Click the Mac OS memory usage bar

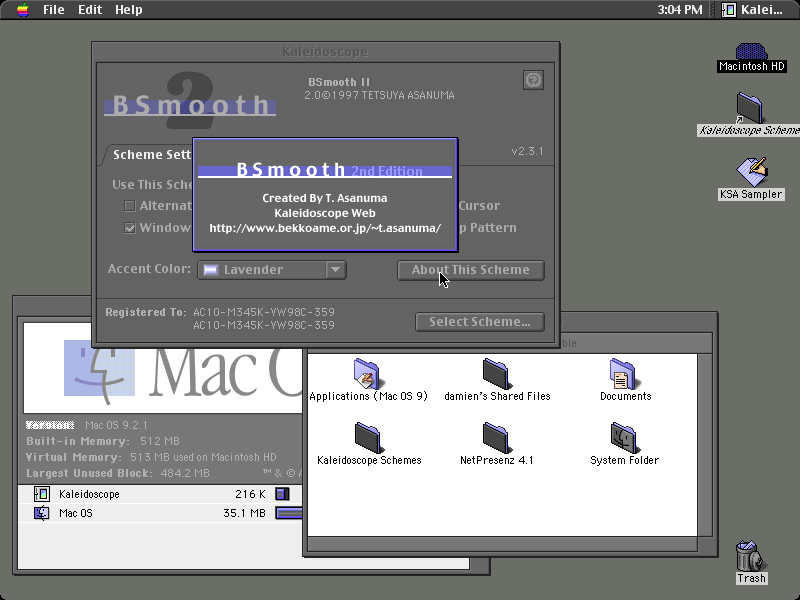[x=289, y=513]
